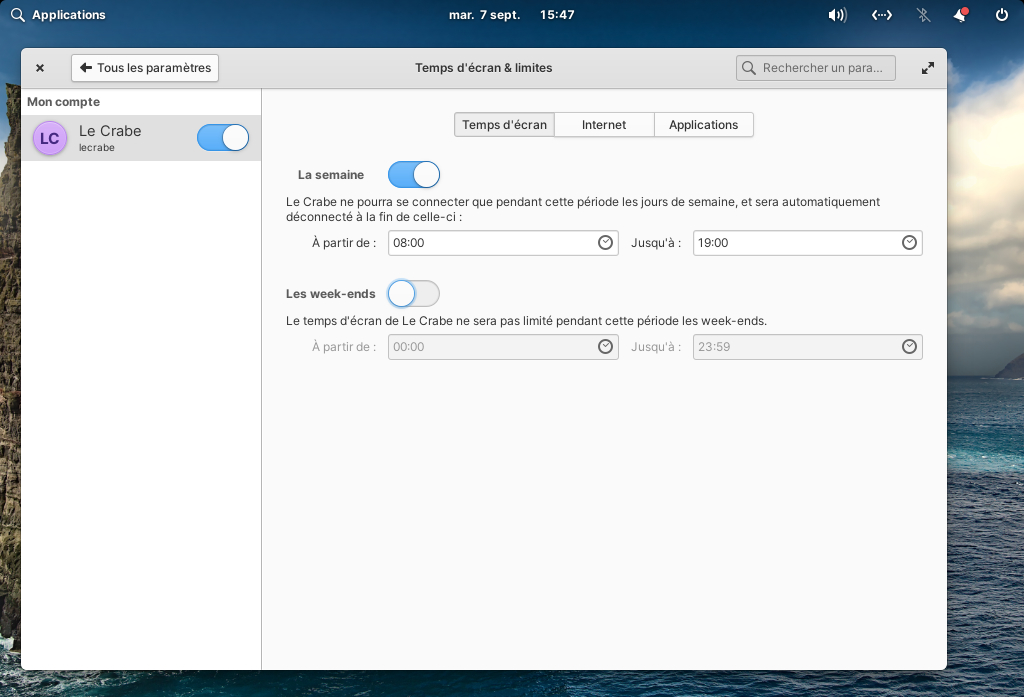Open the sound volume indicator
This screenshot has width=1024, height=697.
(837, 14)
